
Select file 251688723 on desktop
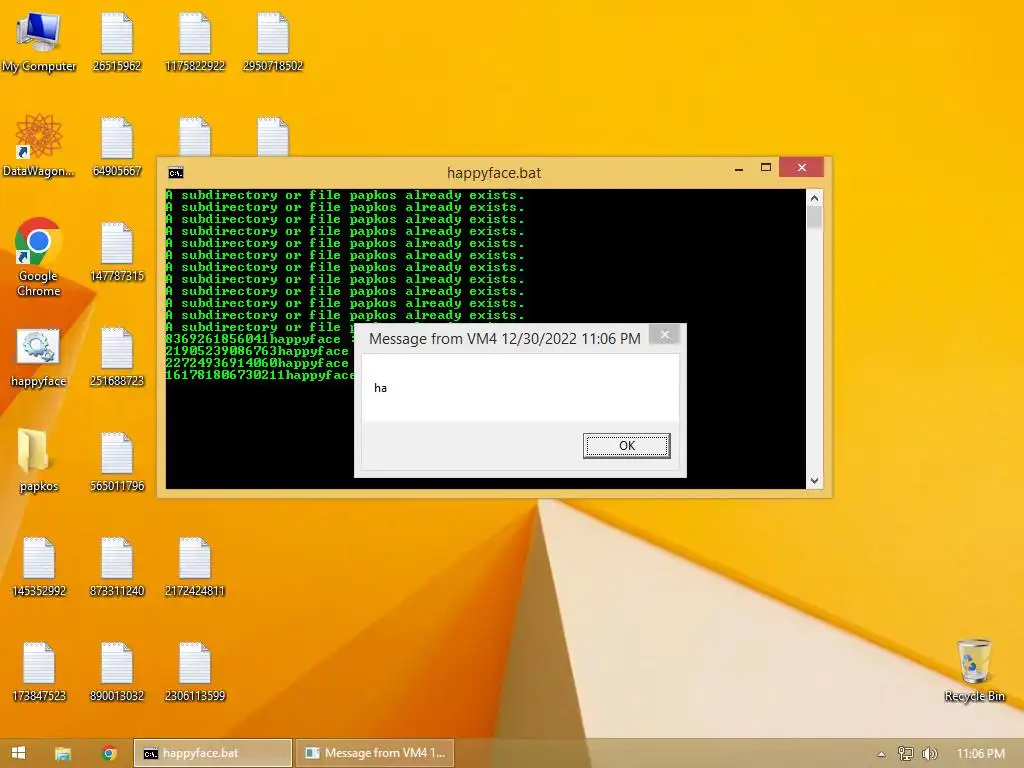click(x=117, y=358)
